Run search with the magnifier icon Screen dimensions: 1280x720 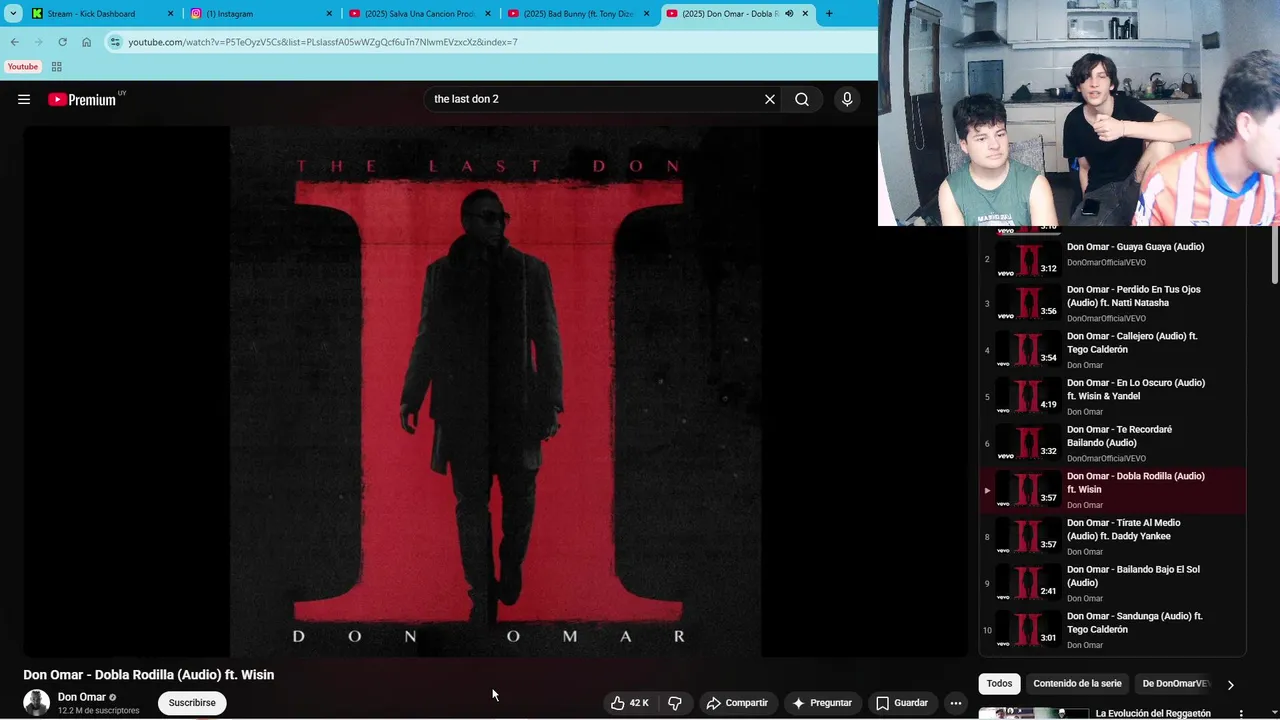pos(802,99)
